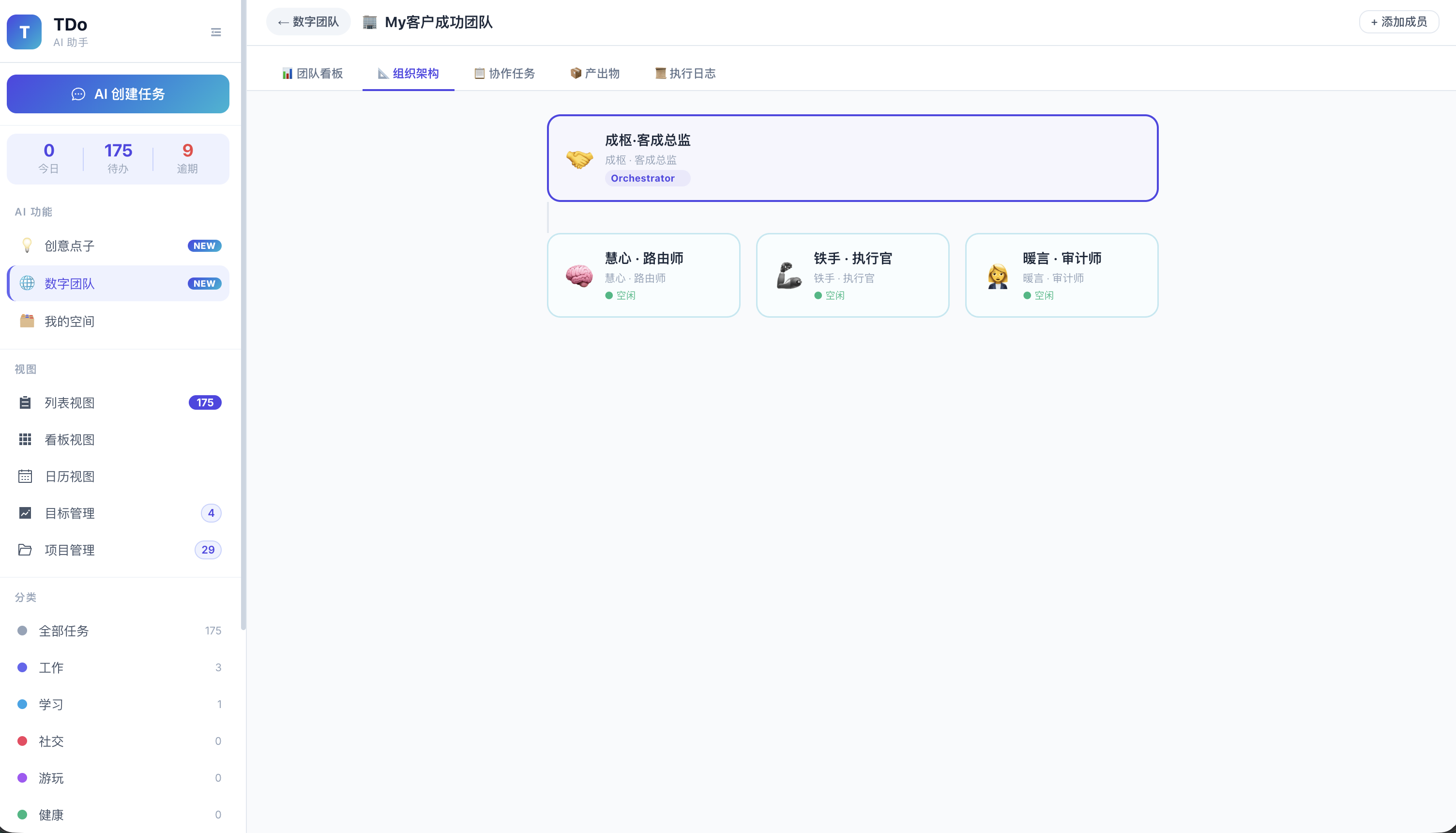Open the 铁手·执行官 member card
The width and height of the screenshot is (1456, 833).
852,275
